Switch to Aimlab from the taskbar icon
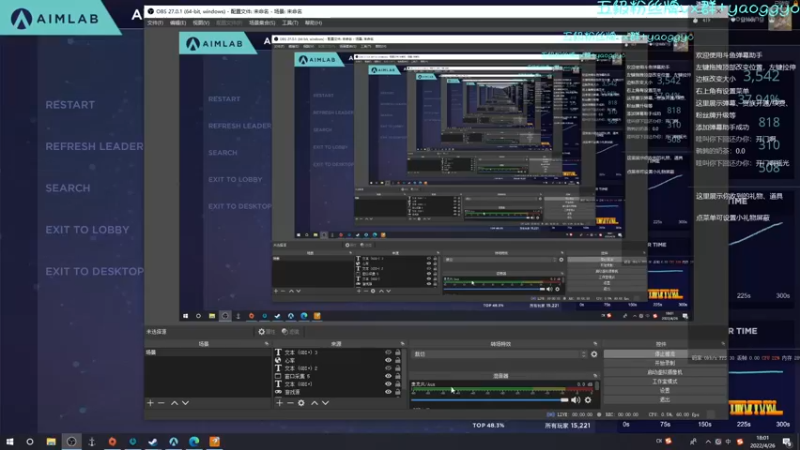800x450 pixels. tap(173, 442)
